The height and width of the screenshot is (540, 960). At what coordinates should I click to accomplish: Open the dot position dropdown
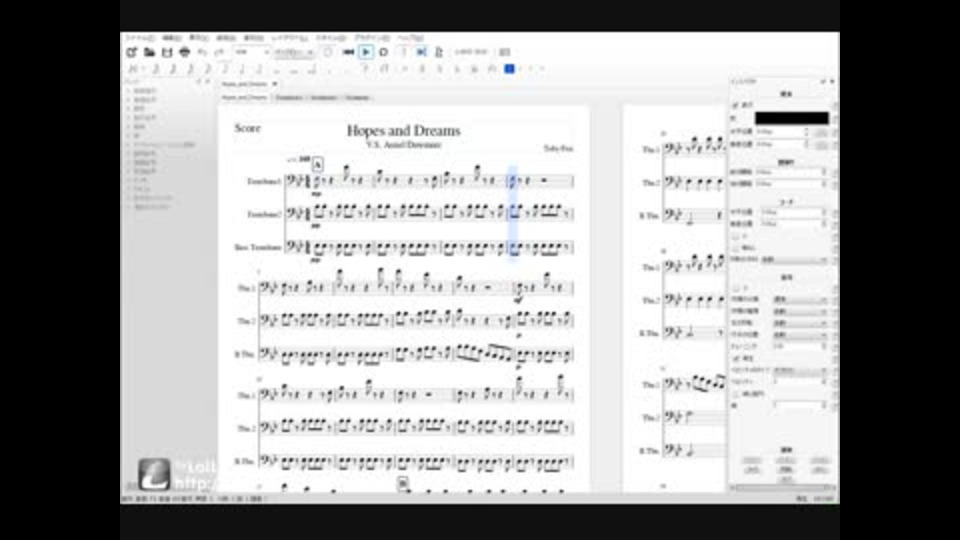point(801,335)
